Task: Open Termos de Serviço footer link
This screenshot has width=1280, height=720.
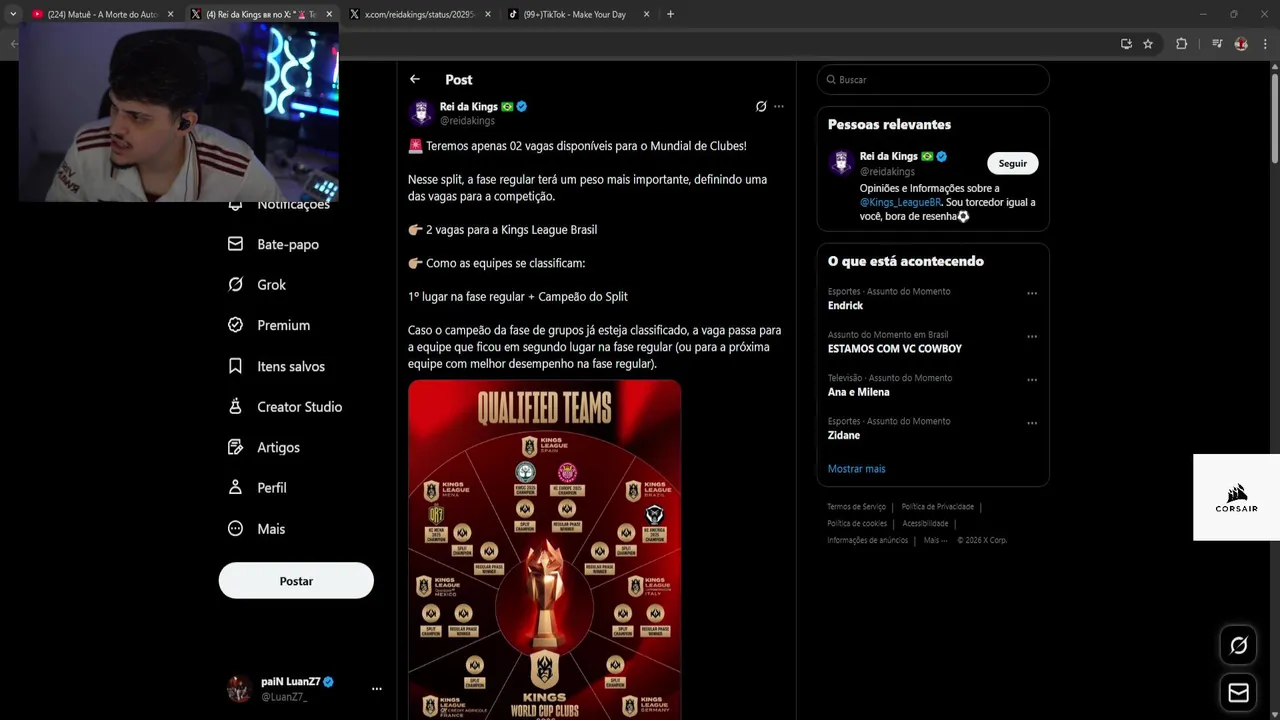Action: point(856,507)
